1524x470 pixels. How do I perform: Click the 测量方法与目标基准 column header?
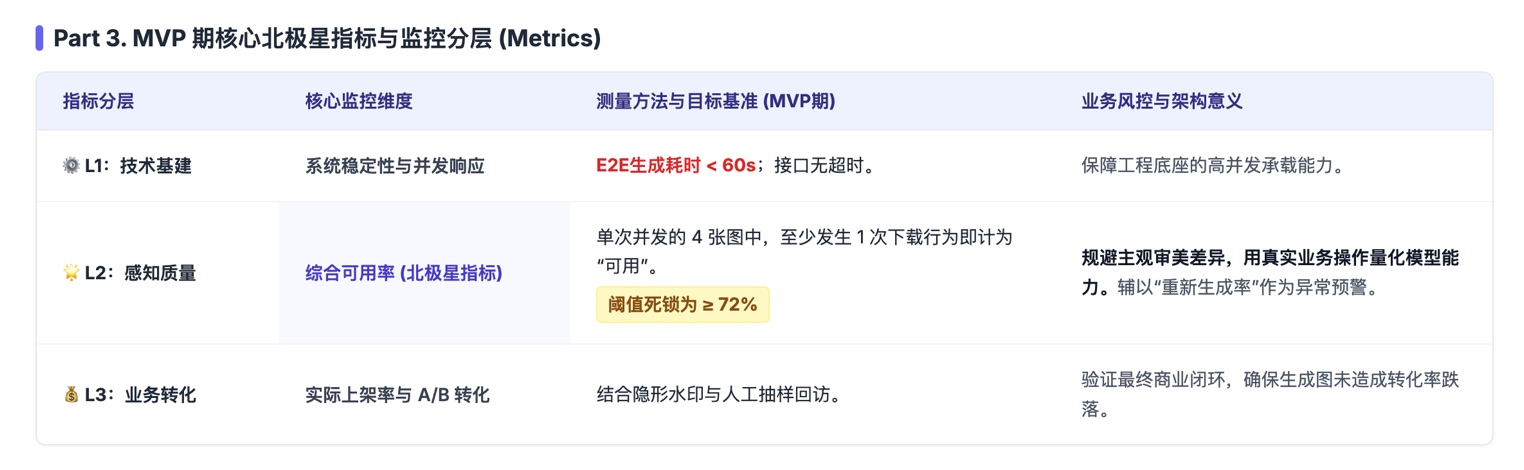pyautogui.click(x=715, y=101)
